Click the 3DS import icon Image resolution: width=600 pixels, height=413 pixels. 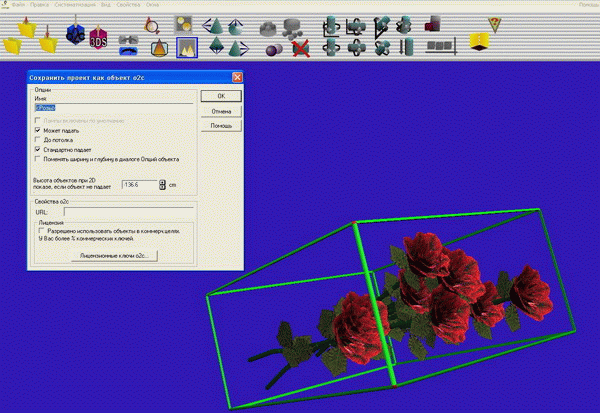98,41
